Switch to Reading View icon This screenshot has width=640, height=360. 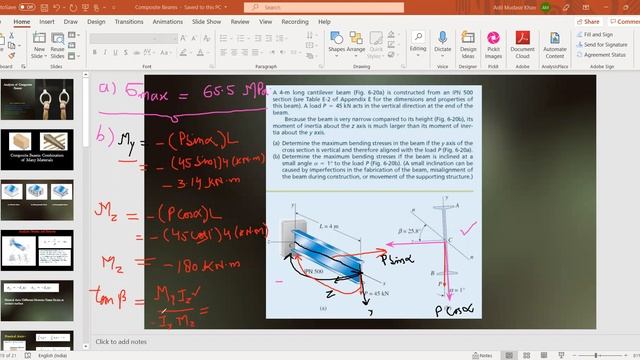click(544, 356)
